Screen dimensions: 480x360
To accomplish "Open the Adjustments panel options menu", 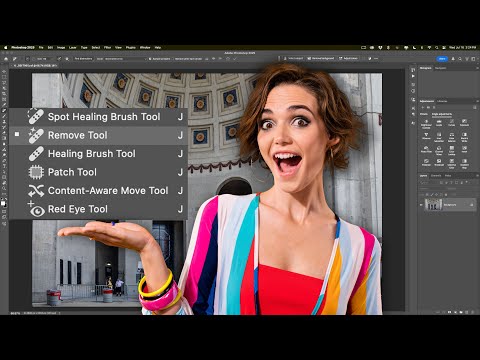I will (477, 101).
